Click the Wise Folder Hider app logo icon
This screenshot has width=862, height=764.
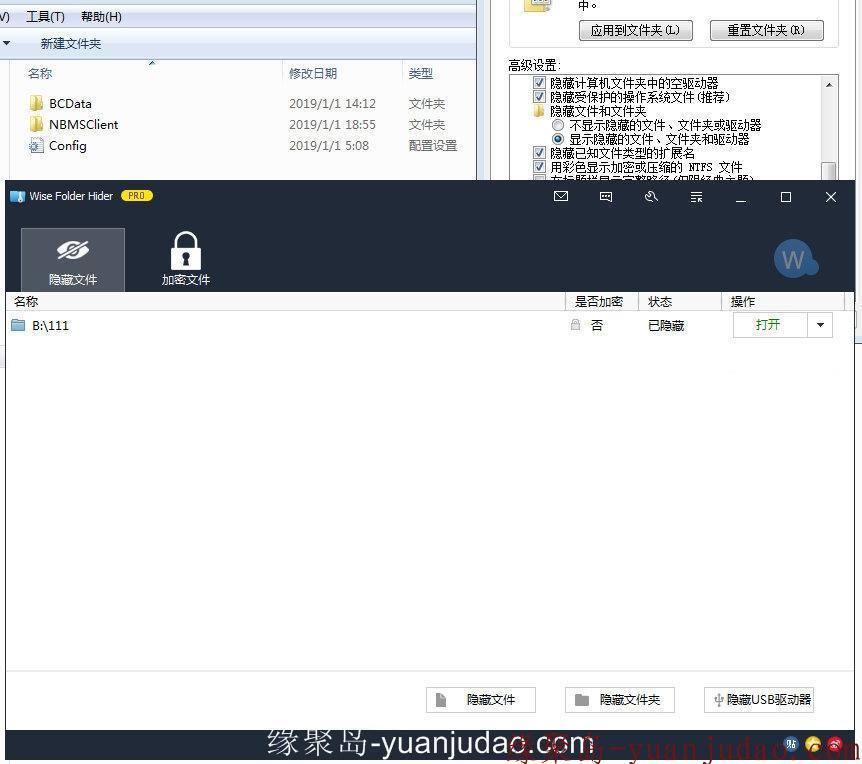tap(18, 196)
